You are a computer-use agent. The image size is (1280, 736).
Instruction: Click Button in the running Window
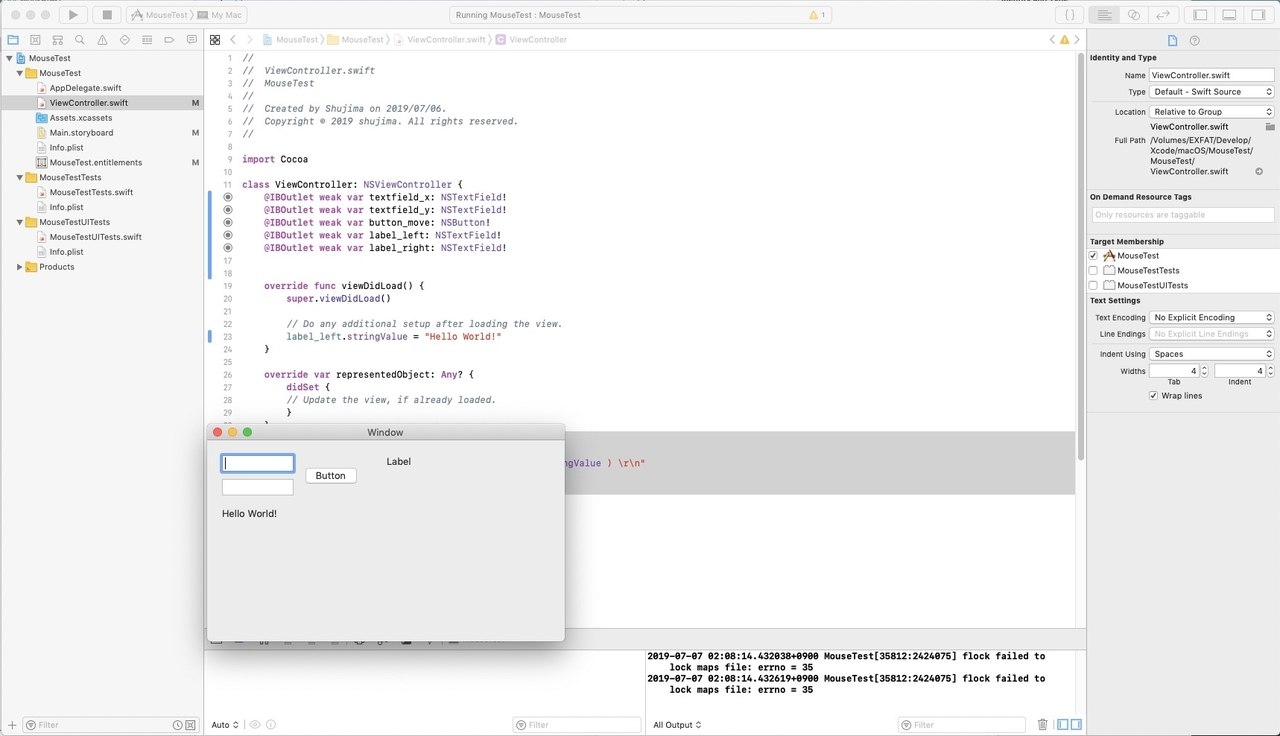330,476
